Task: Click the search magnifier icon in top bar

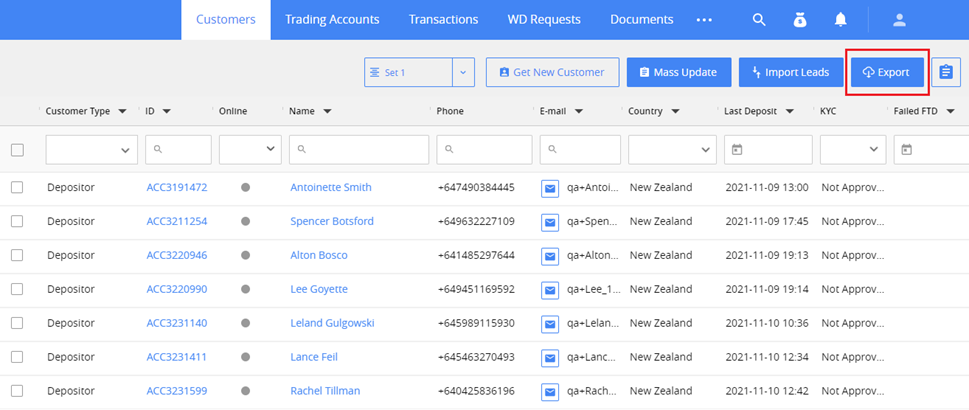Action: tap(759, 19)
